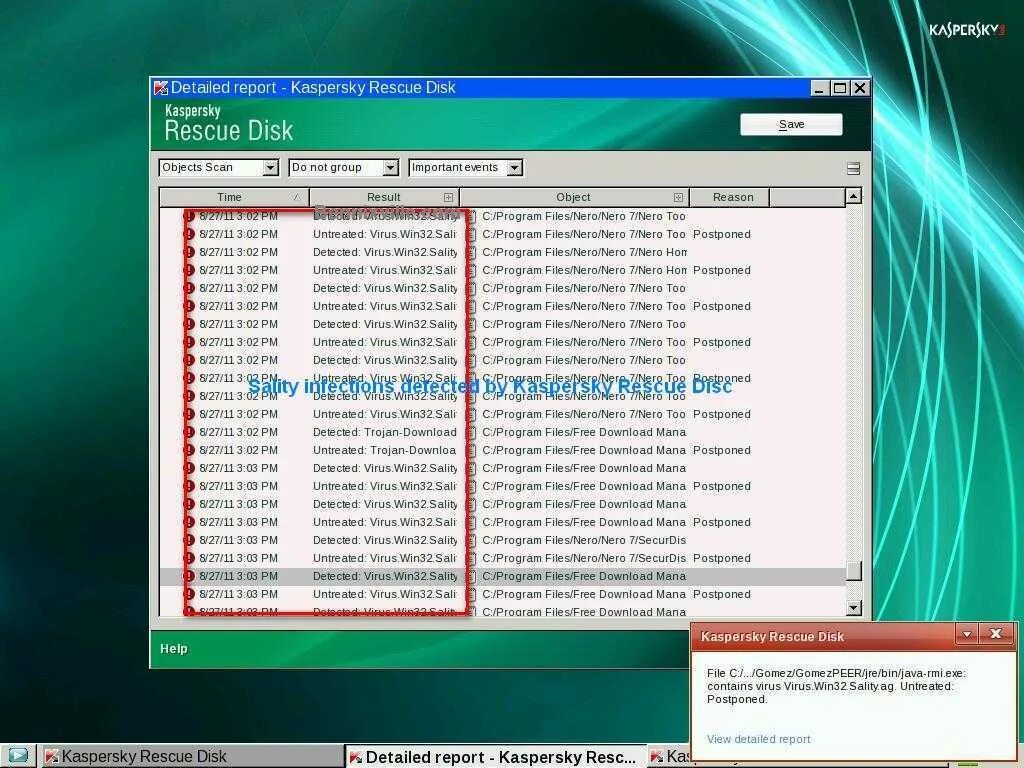Click the file icon on the Detected: Trojan-Download row
This screenshot has width=1024, height=768.
pos(472,432)
